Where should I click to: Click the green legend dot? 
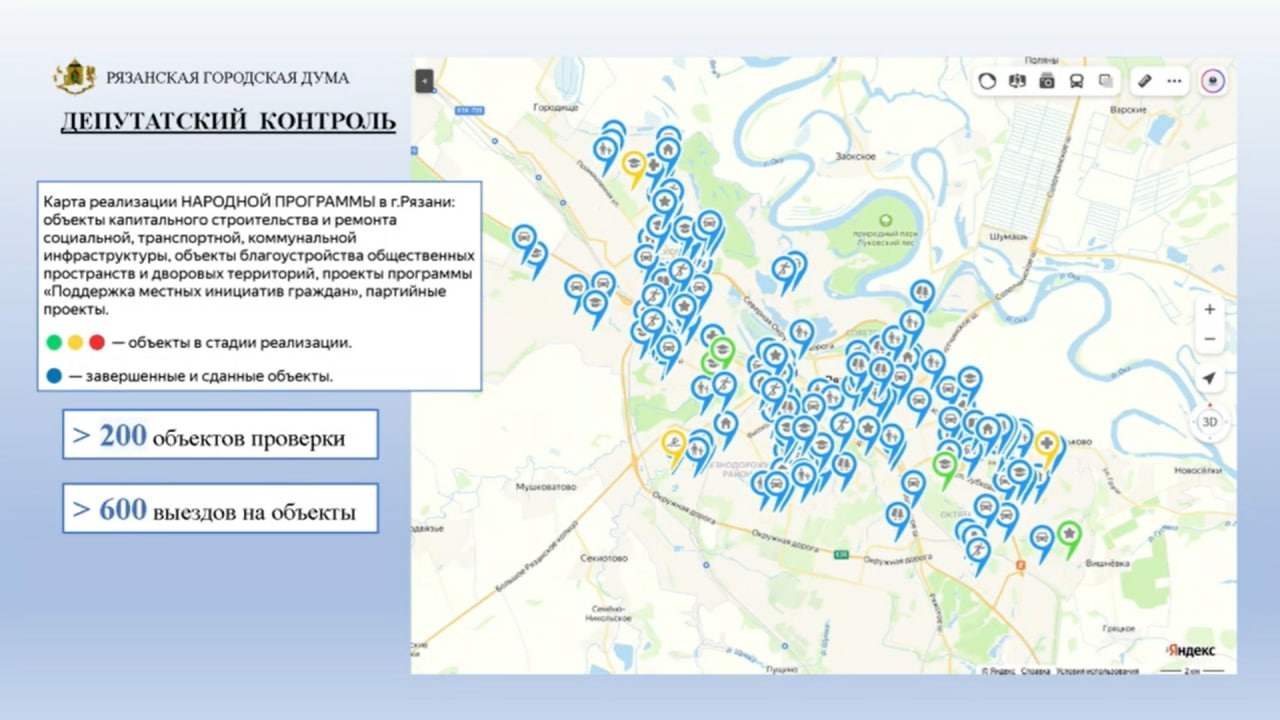point(55,342)
